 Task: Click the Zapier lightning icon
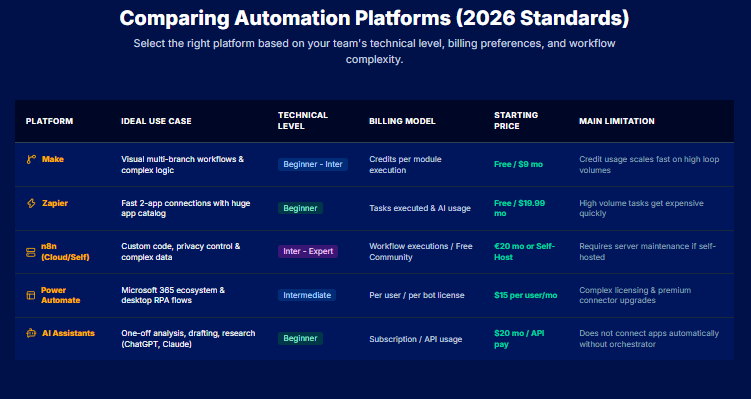pyautogui.click(x=31, y=204)
